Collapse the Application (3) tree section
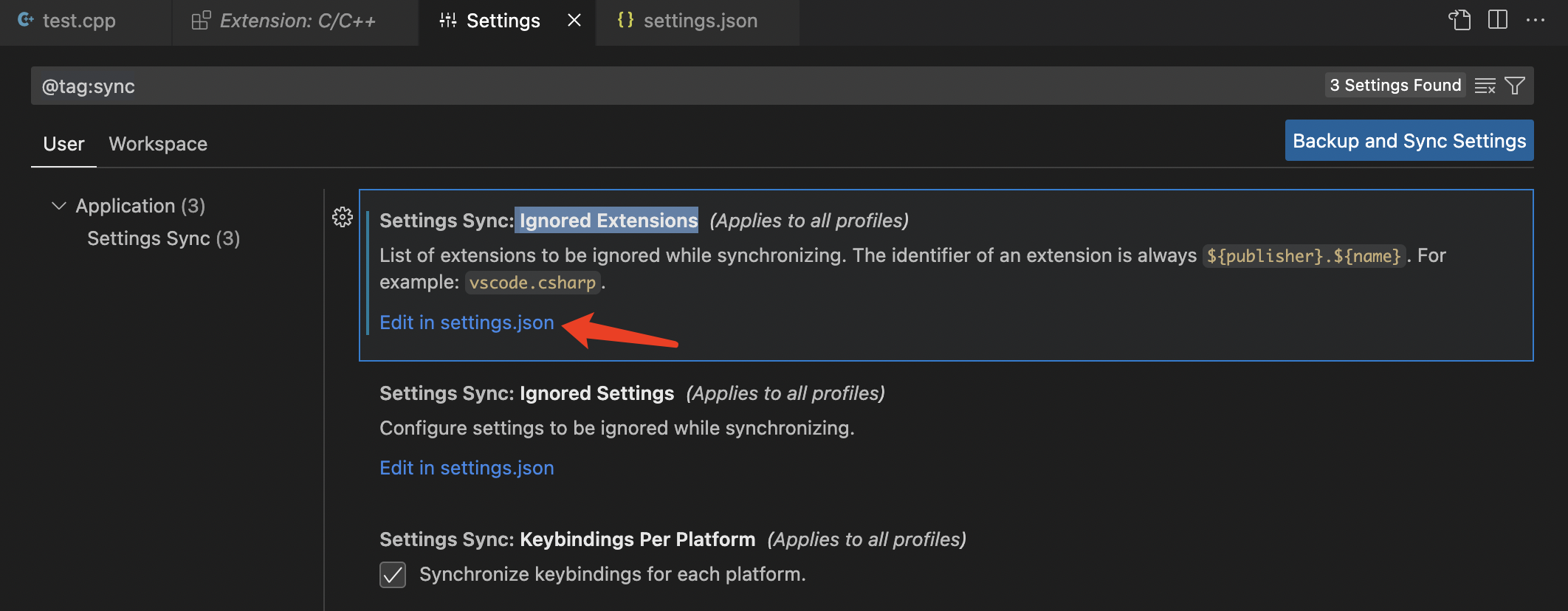The width and height of the screenshot is (1568, 611). (x=59, y=206)
